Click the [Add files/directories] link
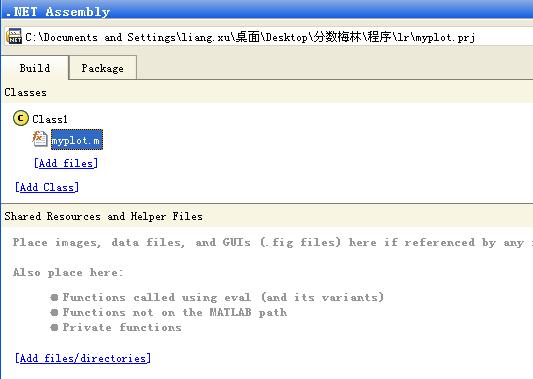The height and width of the screenshot is (379, 533). (83, 358)
